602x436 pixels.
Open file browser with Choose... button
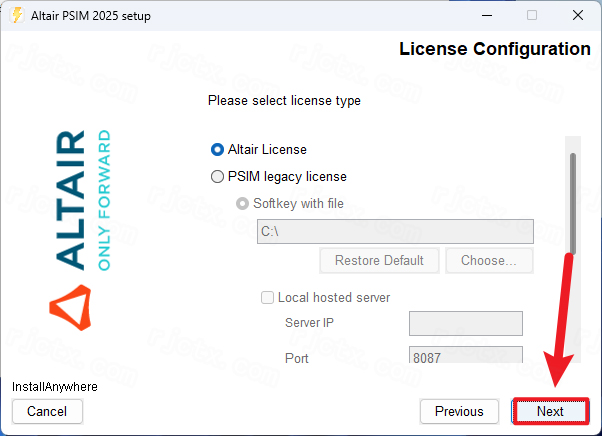coord(489,261)
